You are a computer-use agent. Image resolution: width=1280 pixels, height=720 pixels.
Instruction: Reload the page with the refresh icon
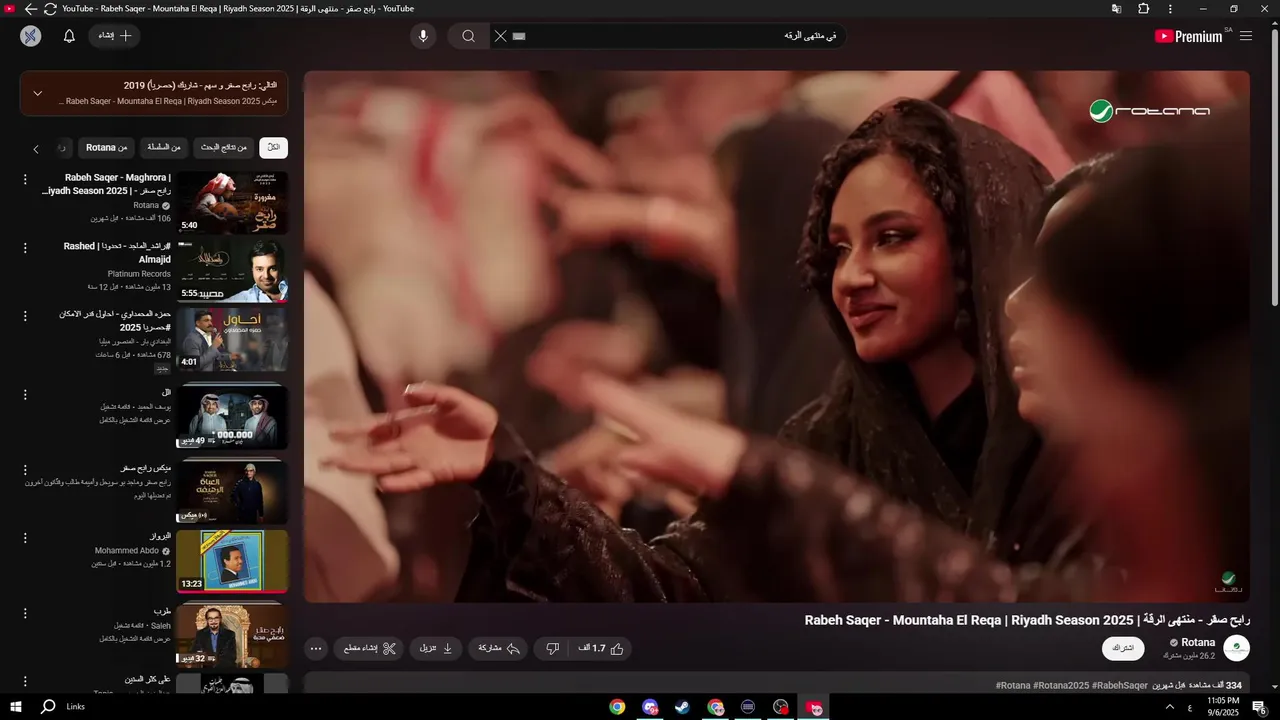tap(50, 9)
